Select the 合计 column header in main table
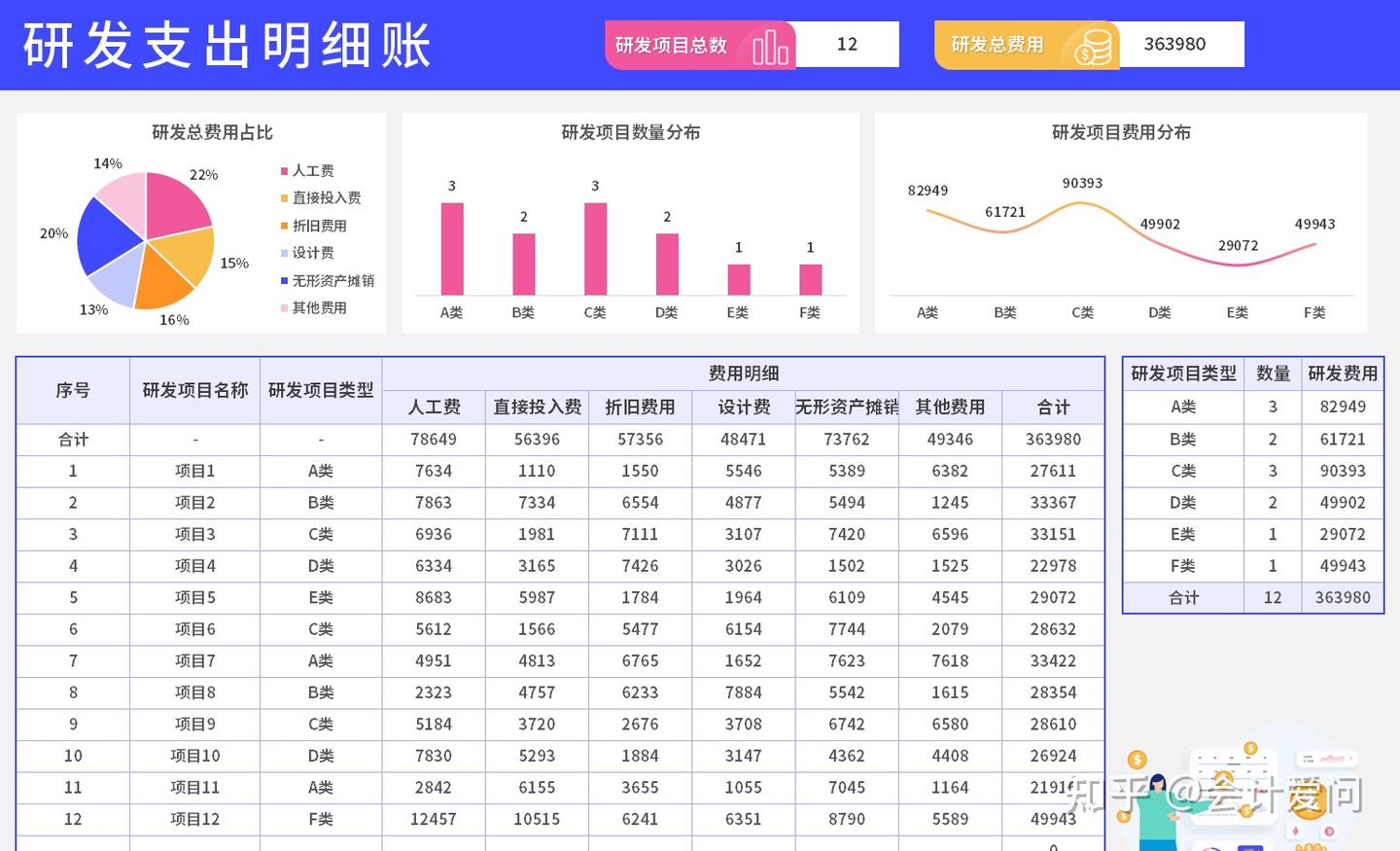 tap(1053, 408)
